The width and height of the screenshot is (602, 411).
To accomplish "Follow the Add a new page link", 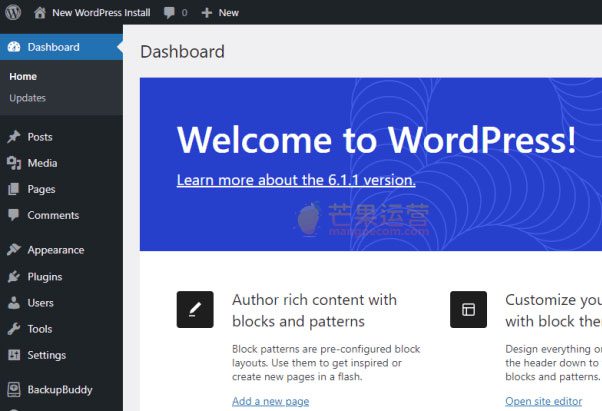I will tap(271, 401).
